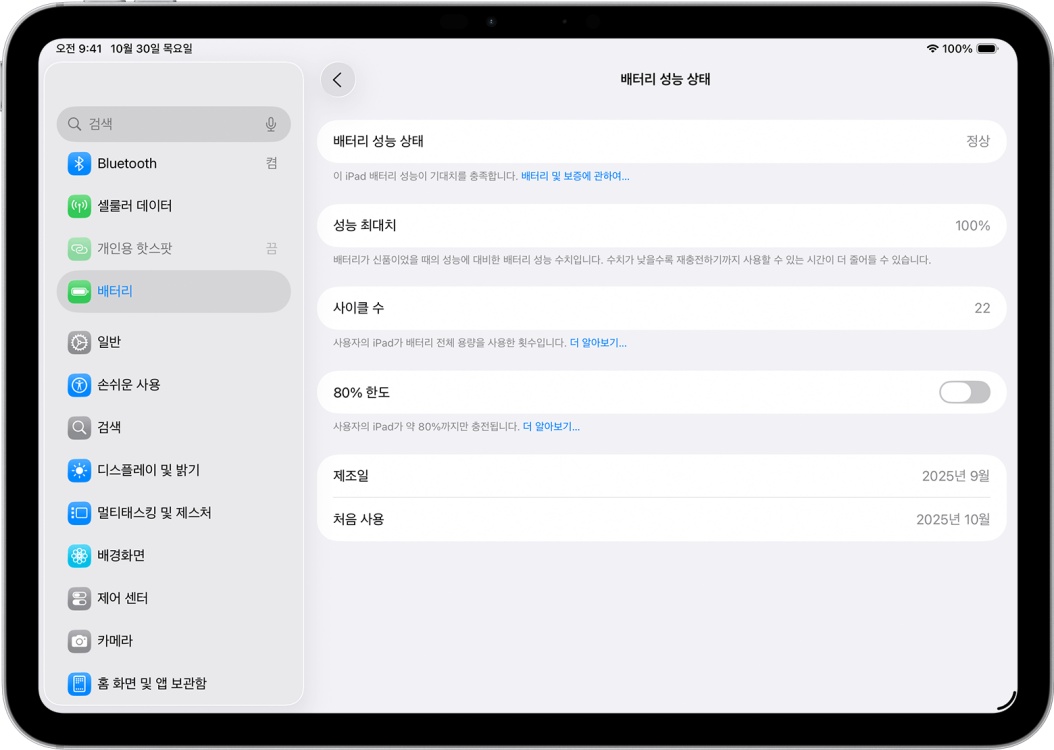
Task: Tap the General gear icon
Action: tap(79, 342)
